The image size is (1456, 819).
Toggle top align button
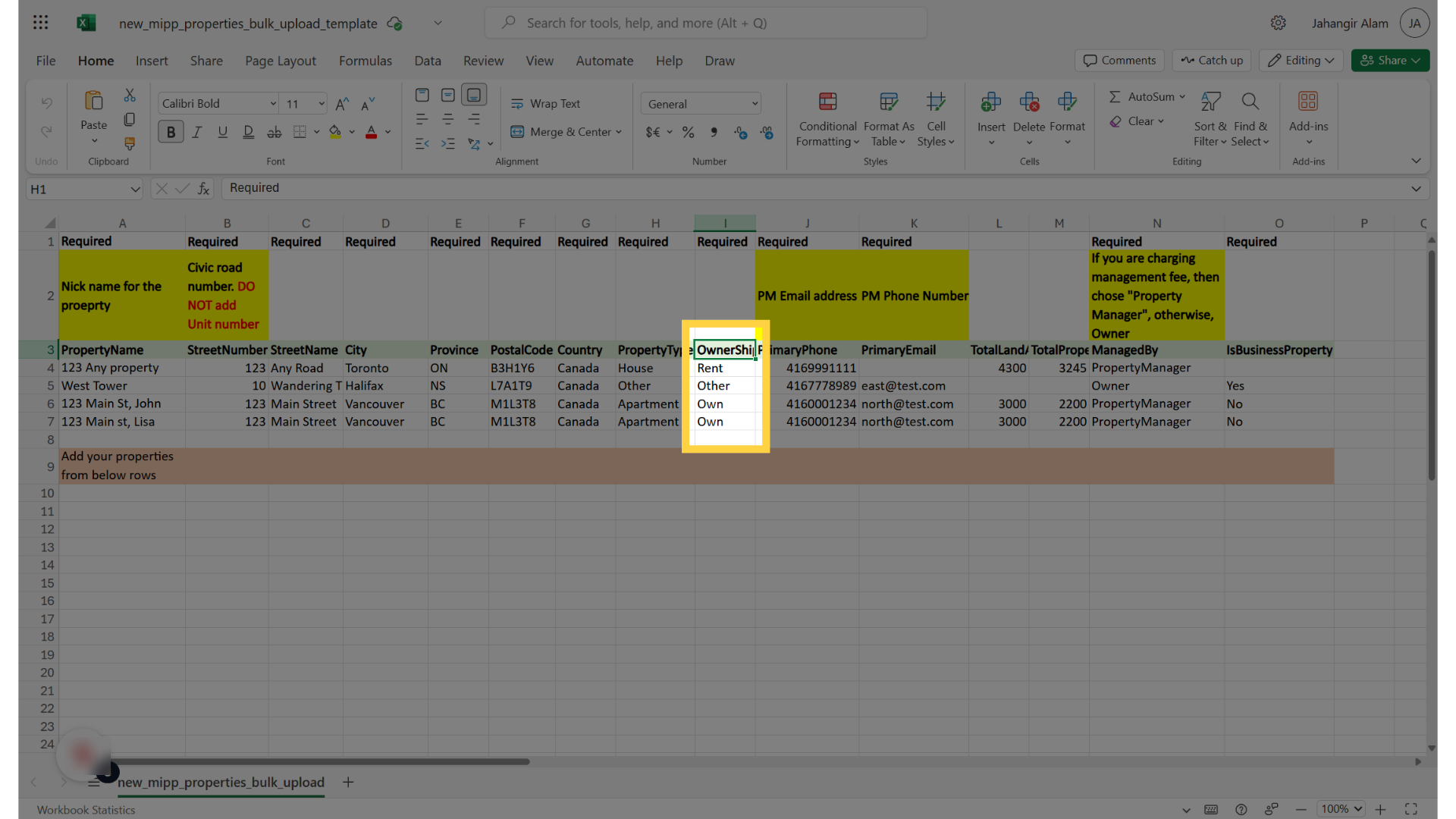pyautogui.click(x=422, y=95)
